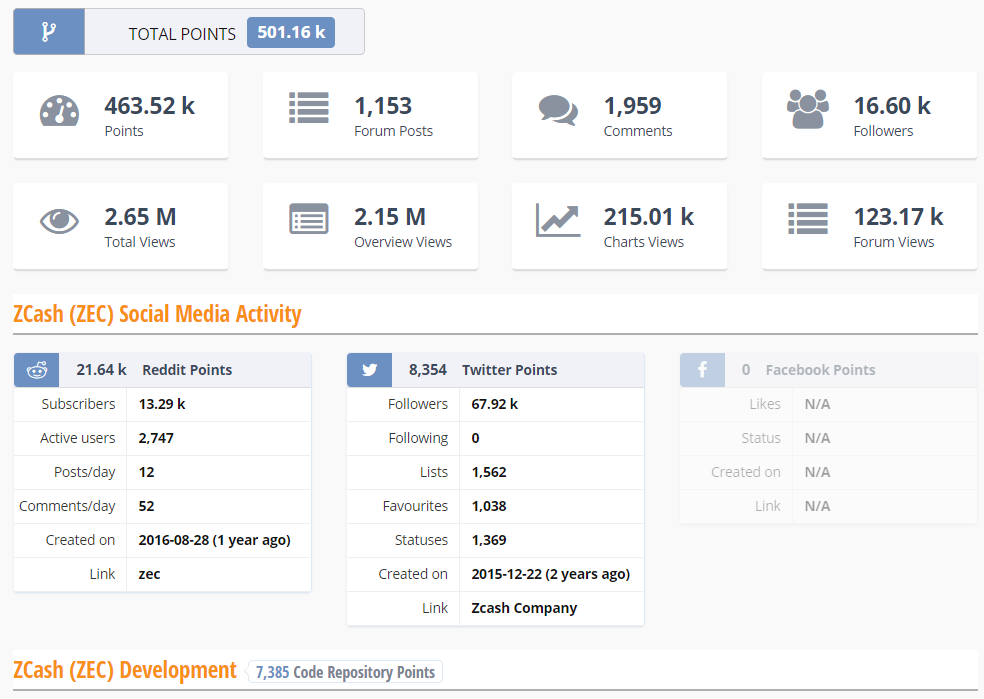Click the Twitter Lists value 1,562

pyautogui.click(x=489, y=472)
